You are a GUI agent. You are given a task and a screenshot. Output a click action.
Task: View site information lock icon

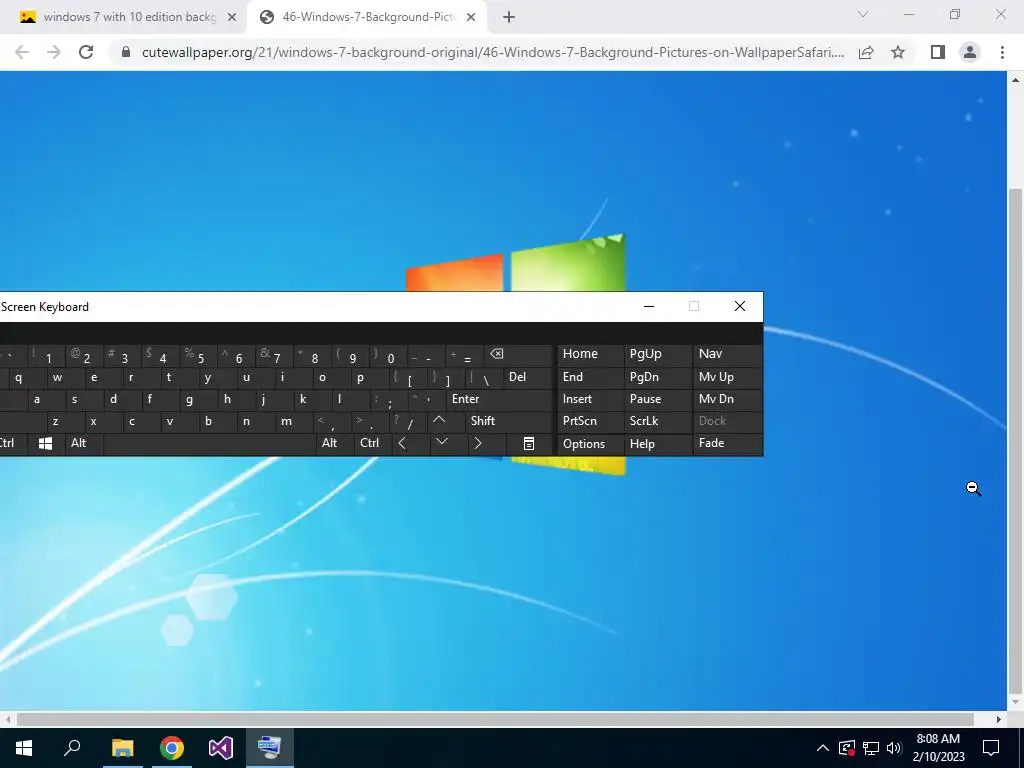(x=126, y=52)
